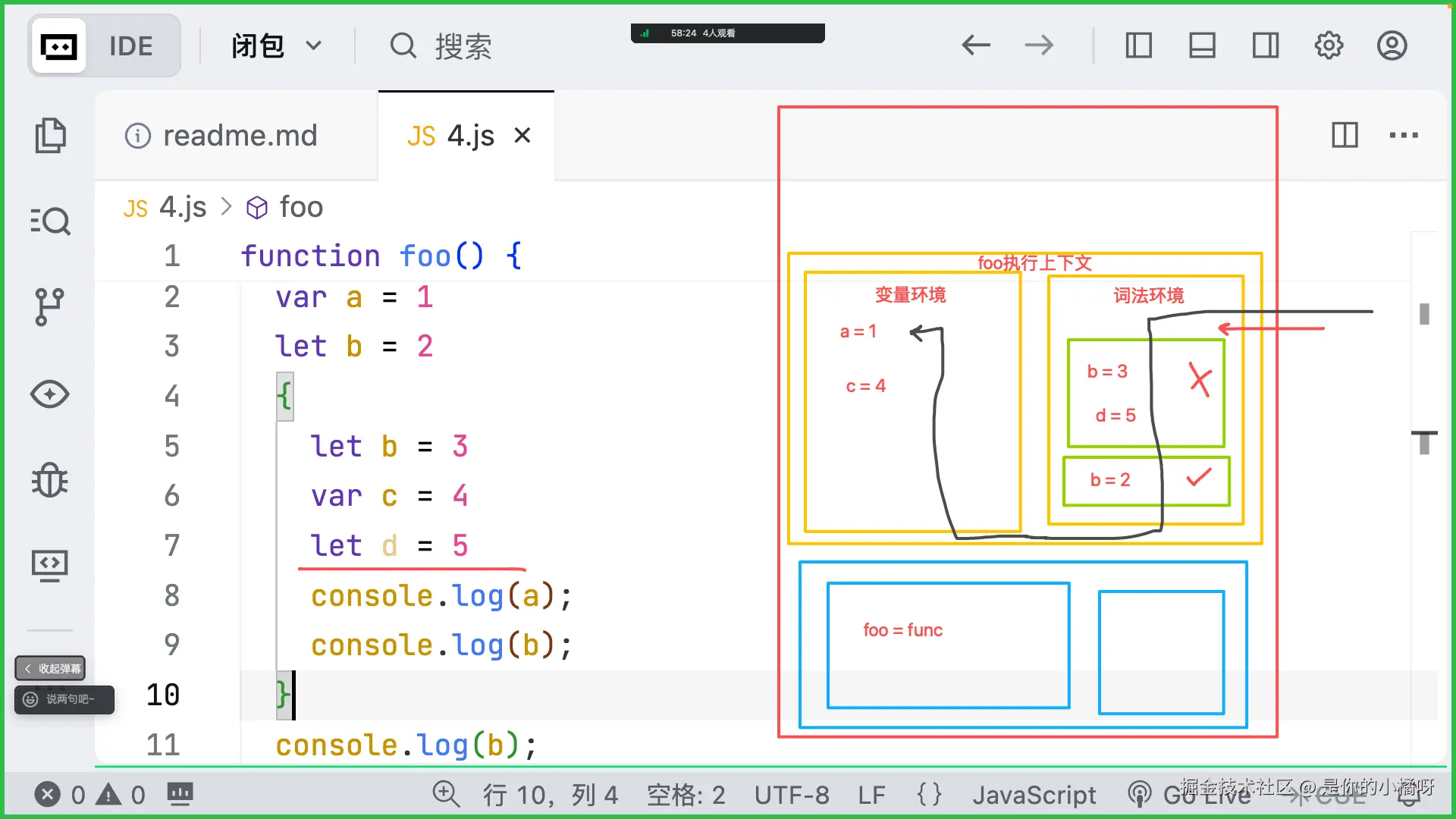Screen dimensions: 1456x819
Task: Click the eye-shaped sidebar icon
Action: [50, 394]
